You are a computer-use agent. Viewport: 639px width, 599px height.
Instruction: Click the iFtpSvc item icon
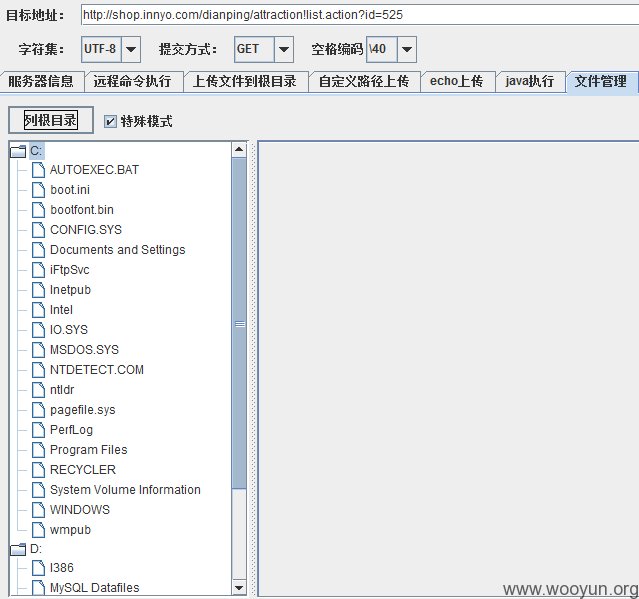38,269
